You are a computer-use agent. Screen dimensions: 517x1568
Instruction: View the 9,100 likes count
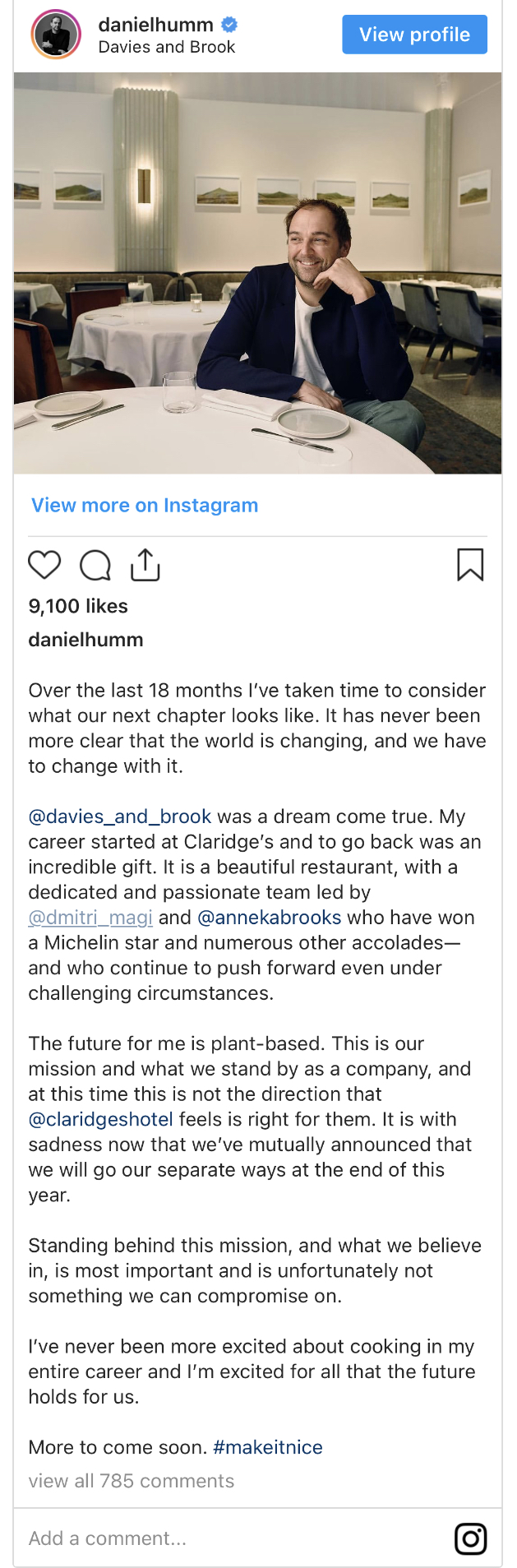point(78,606)
